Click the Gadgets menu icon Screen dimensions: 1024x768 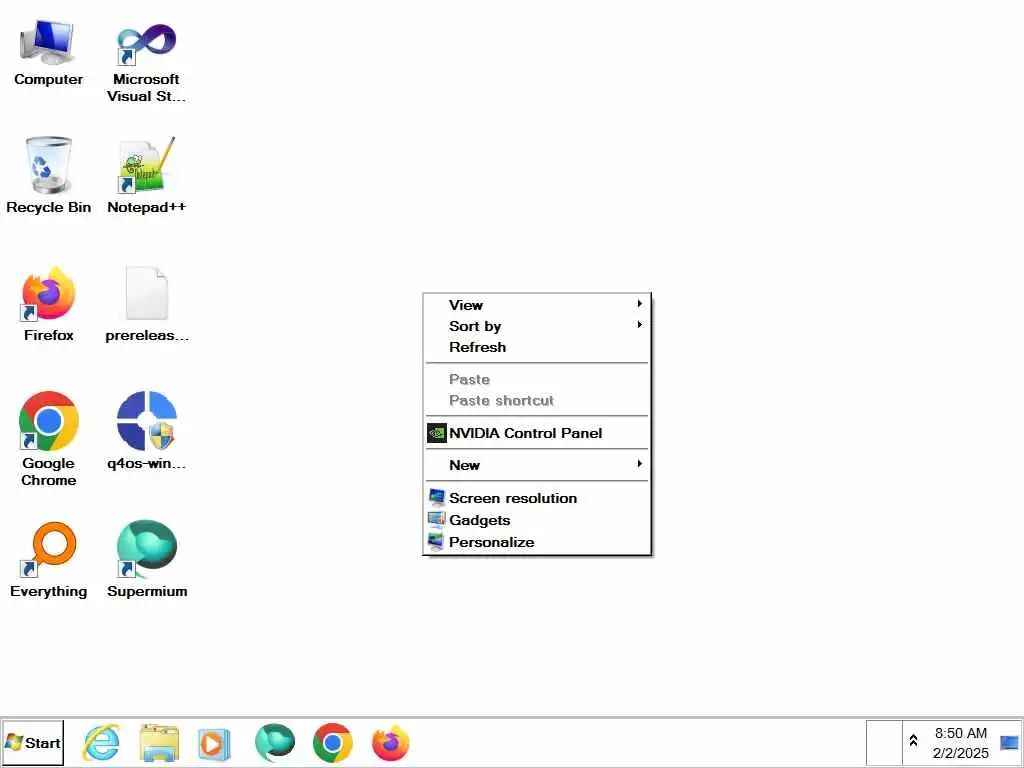pyautogui.click(x=436, y=519)
